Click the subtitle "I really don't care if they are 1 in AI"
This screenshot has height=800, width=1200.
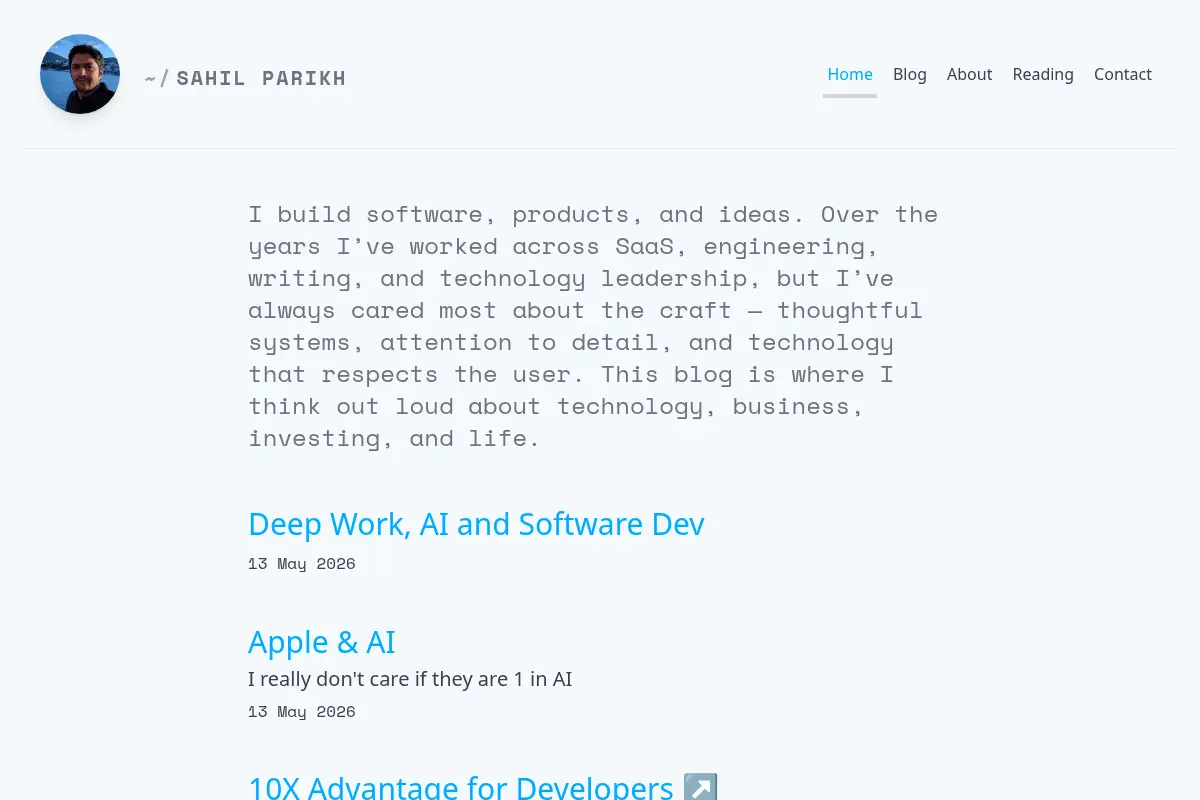coord(410,679)
